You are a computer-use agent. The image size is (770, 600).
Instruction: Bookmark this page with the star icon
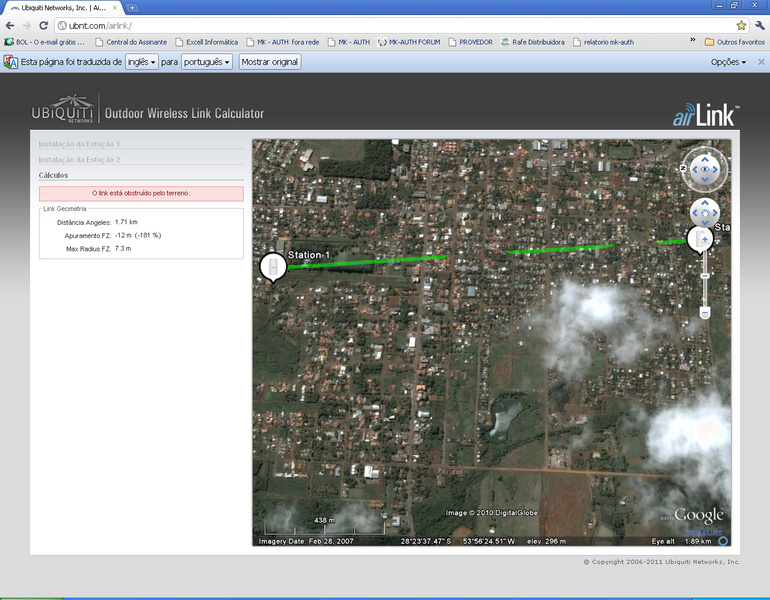click(741, 26)
